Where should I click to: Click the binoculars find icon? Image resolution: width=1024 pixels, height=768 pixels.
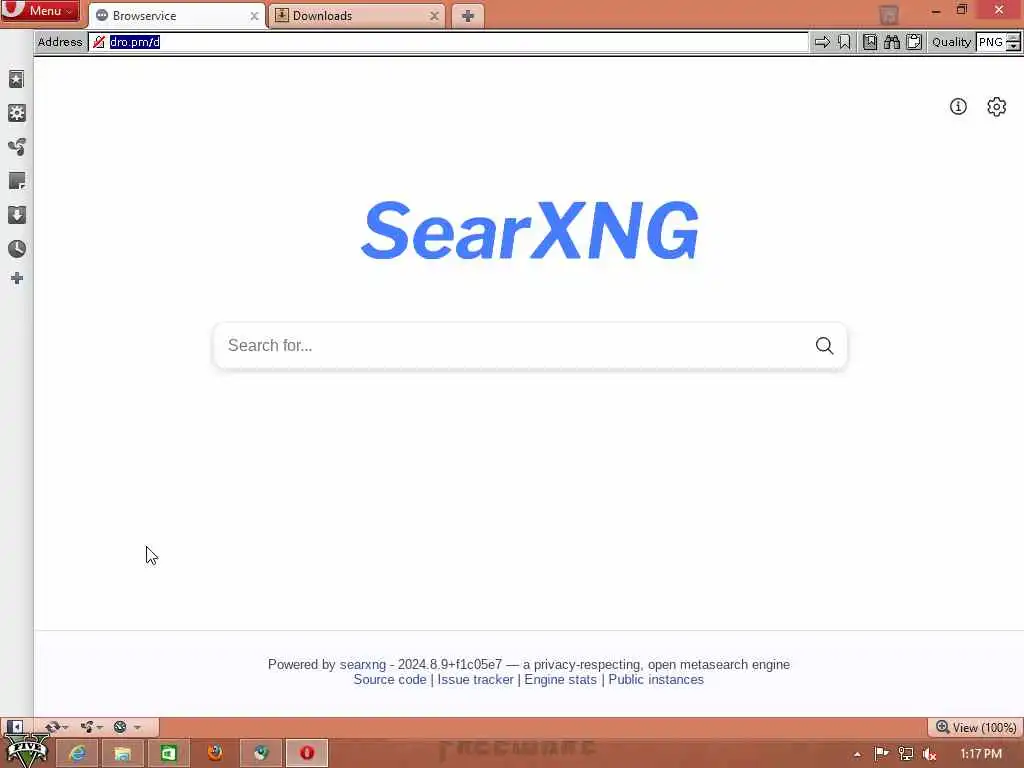point(892,42)
